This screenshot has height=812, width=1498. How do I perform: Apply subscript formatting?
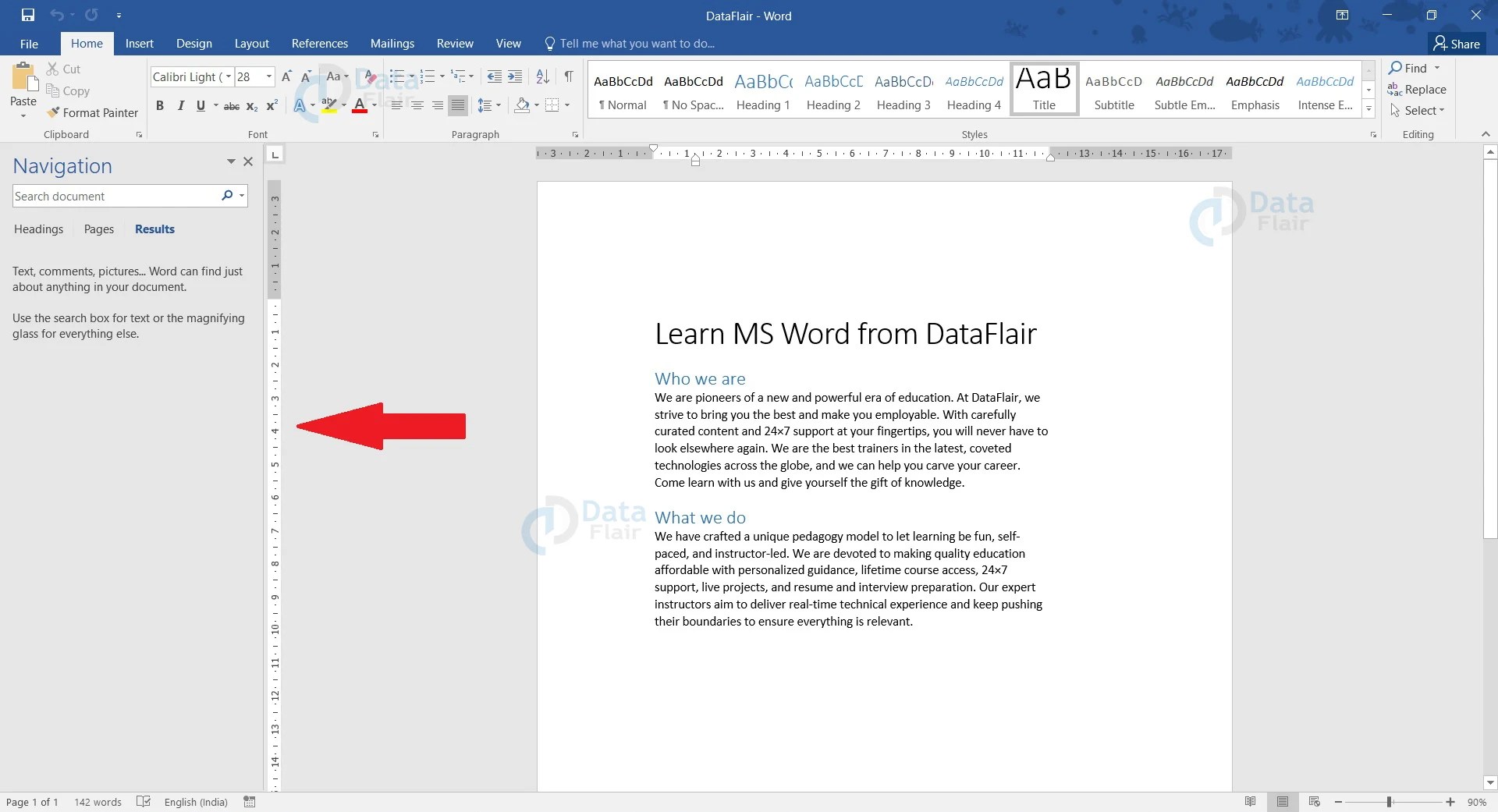point(251,105)
